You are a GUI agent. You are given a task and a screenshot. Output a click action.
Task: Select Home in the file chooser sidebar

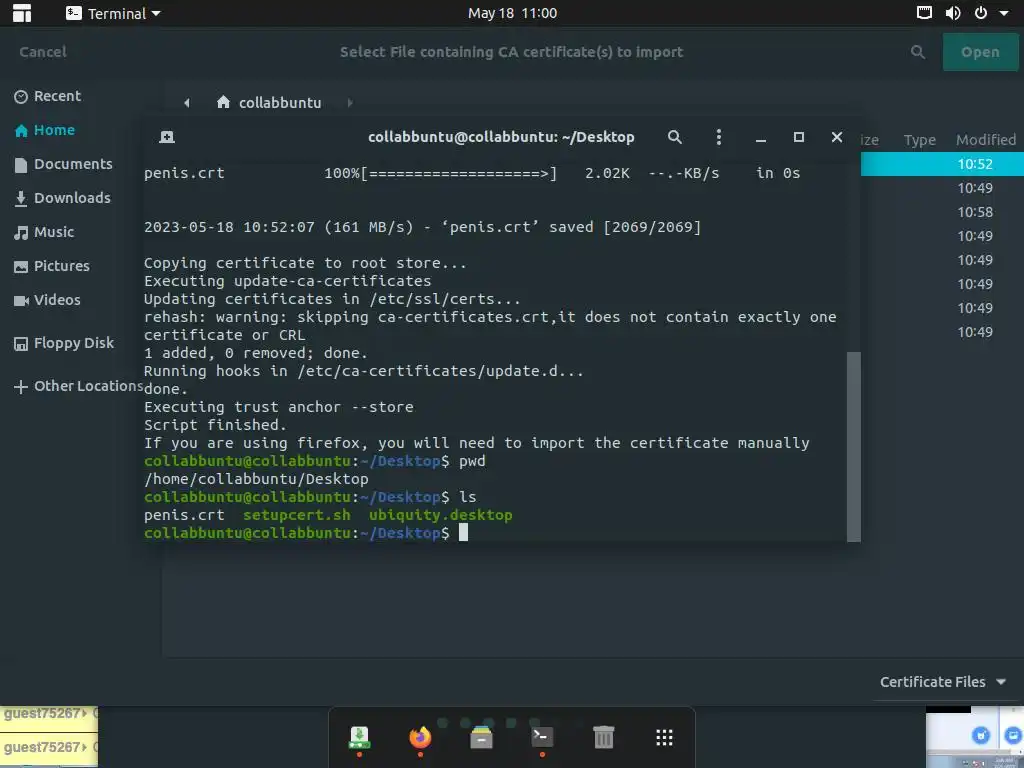click(x=45, y=130)
